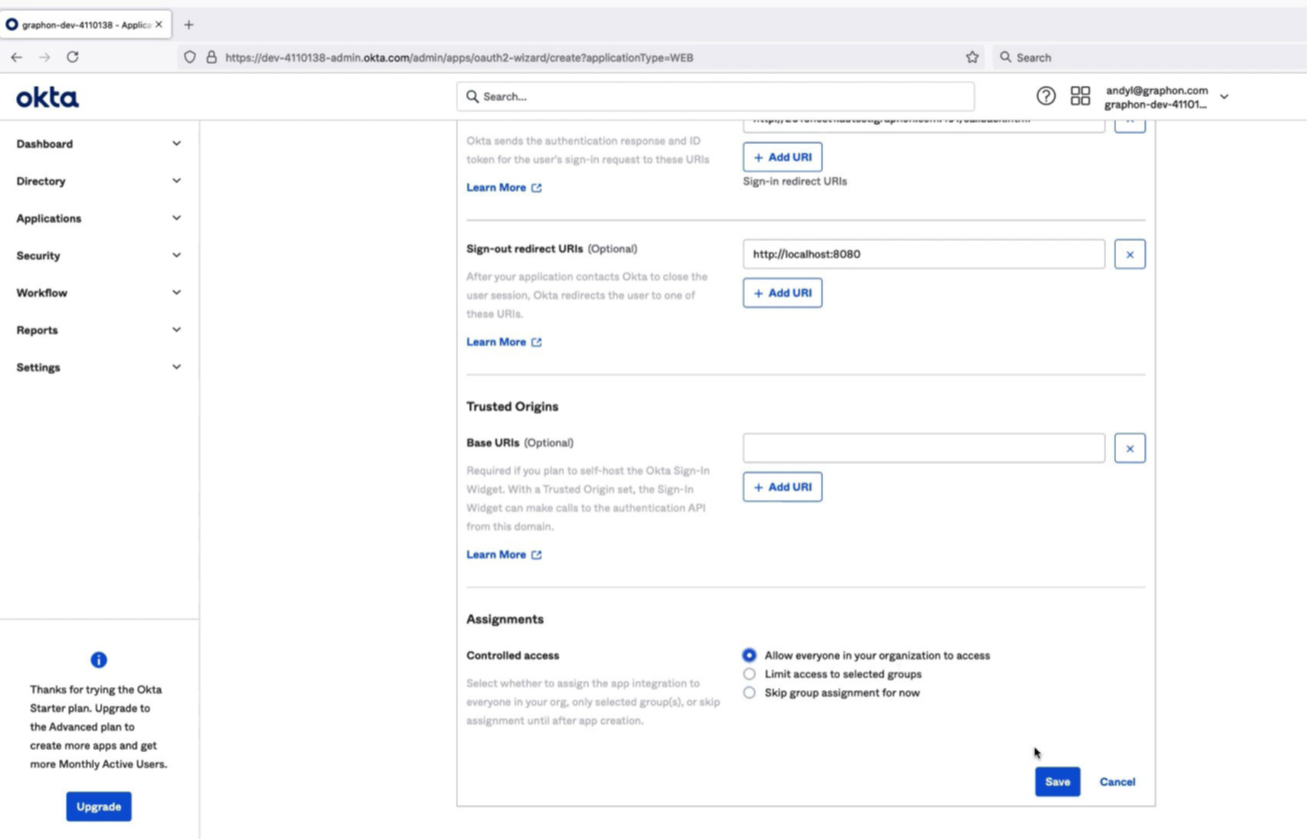Click the browser forward arrow
Viewport: 1307px width, 839px height.
(44, 57)
